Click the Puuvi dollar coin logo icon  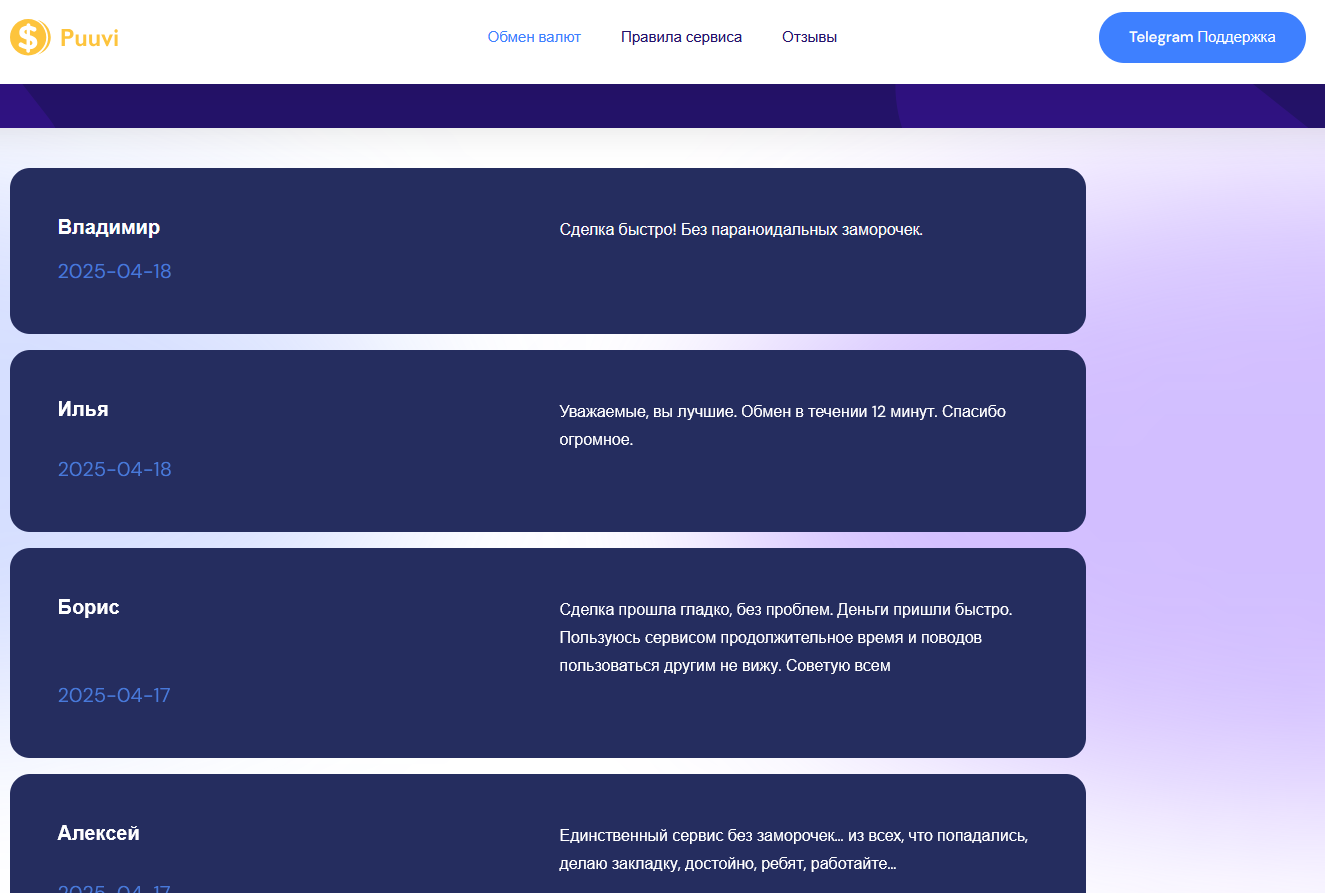point(29,38)
